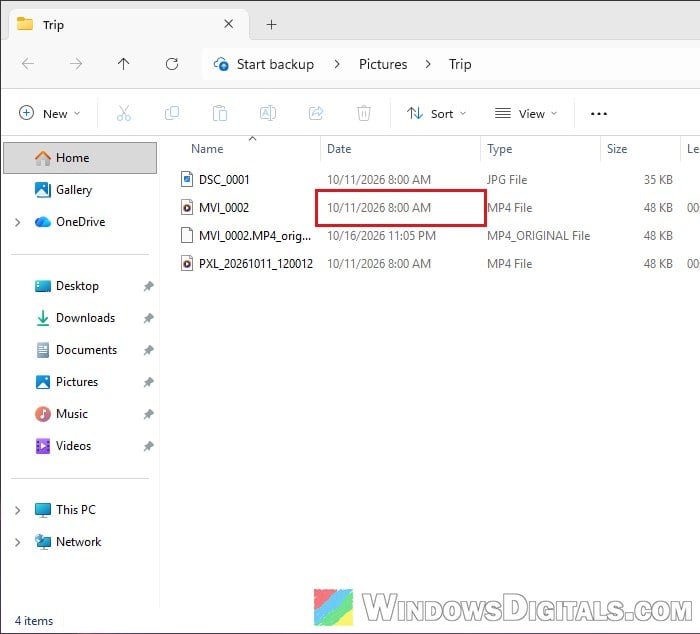700x634 pixels.
Task: Click the DSC_0001 JPG file icon
Action: (x=187, y=179)
